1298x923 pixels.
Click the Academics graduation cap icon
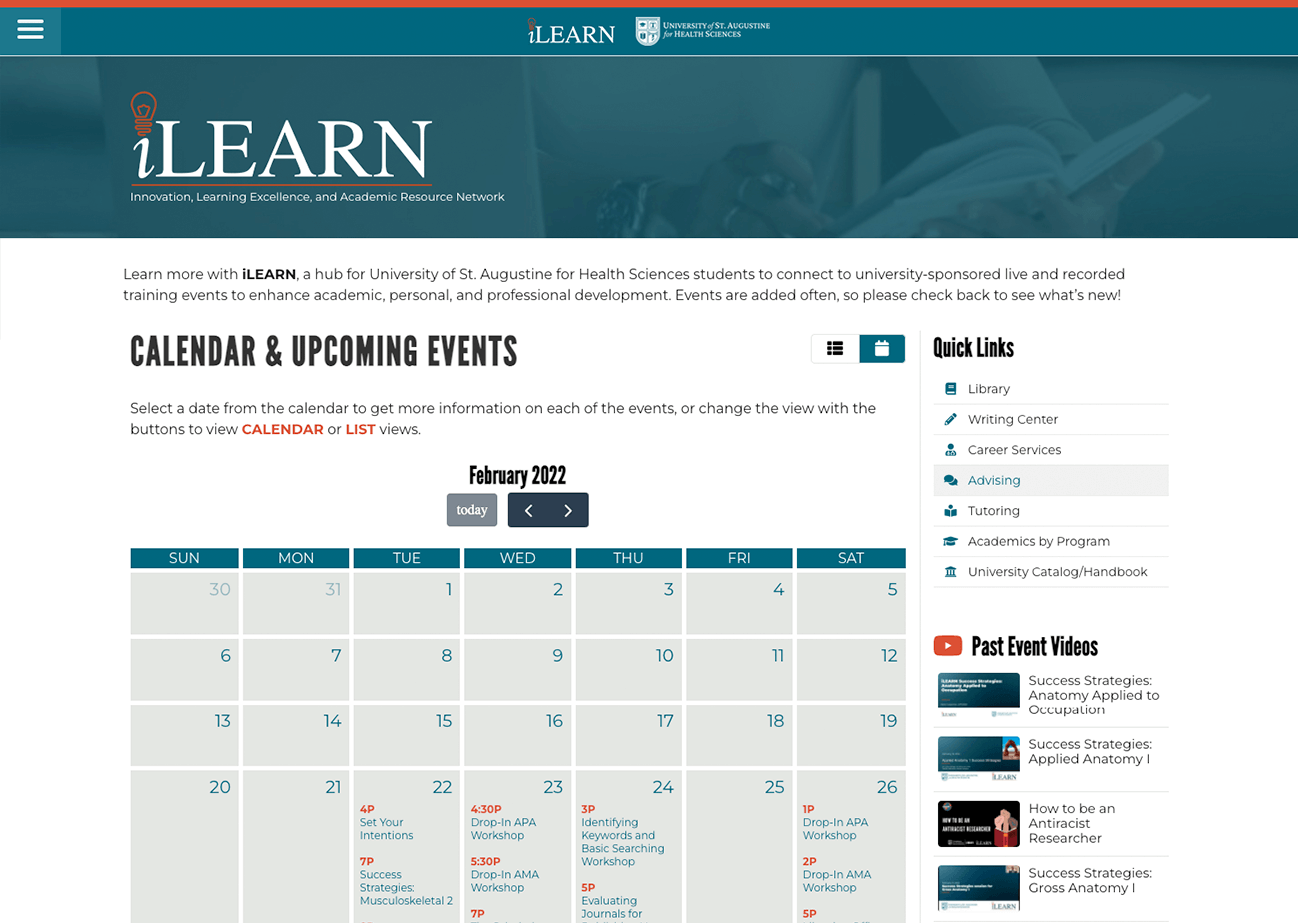(951, 541)
